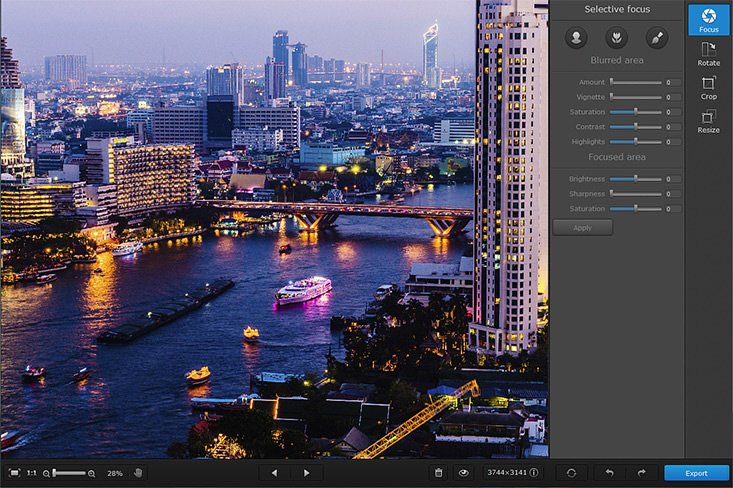Open the Focus tab
Image resolution: width=733 pixels, height=488 pixels.
coord(708,20)
